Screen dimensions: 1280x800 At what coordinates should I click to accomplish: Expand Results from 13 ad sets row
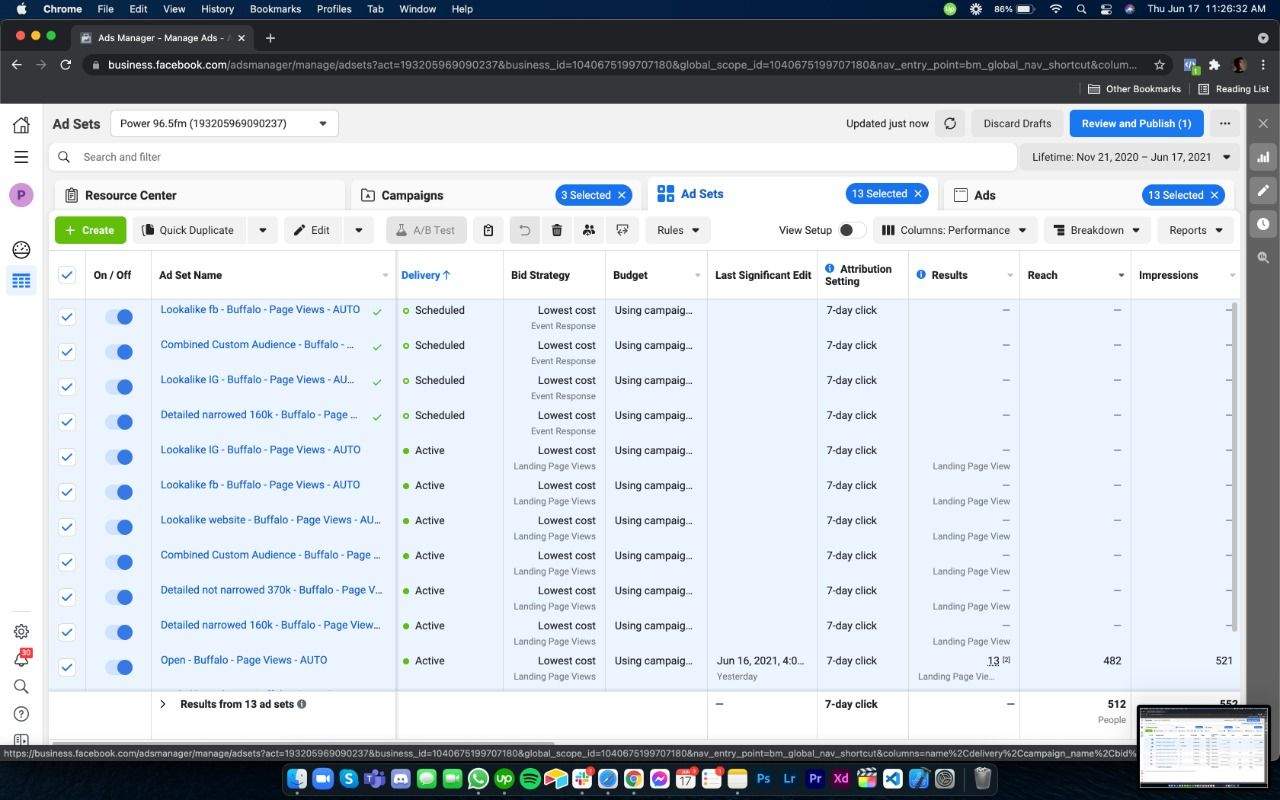pyautogui.click(x=163, y=704)
